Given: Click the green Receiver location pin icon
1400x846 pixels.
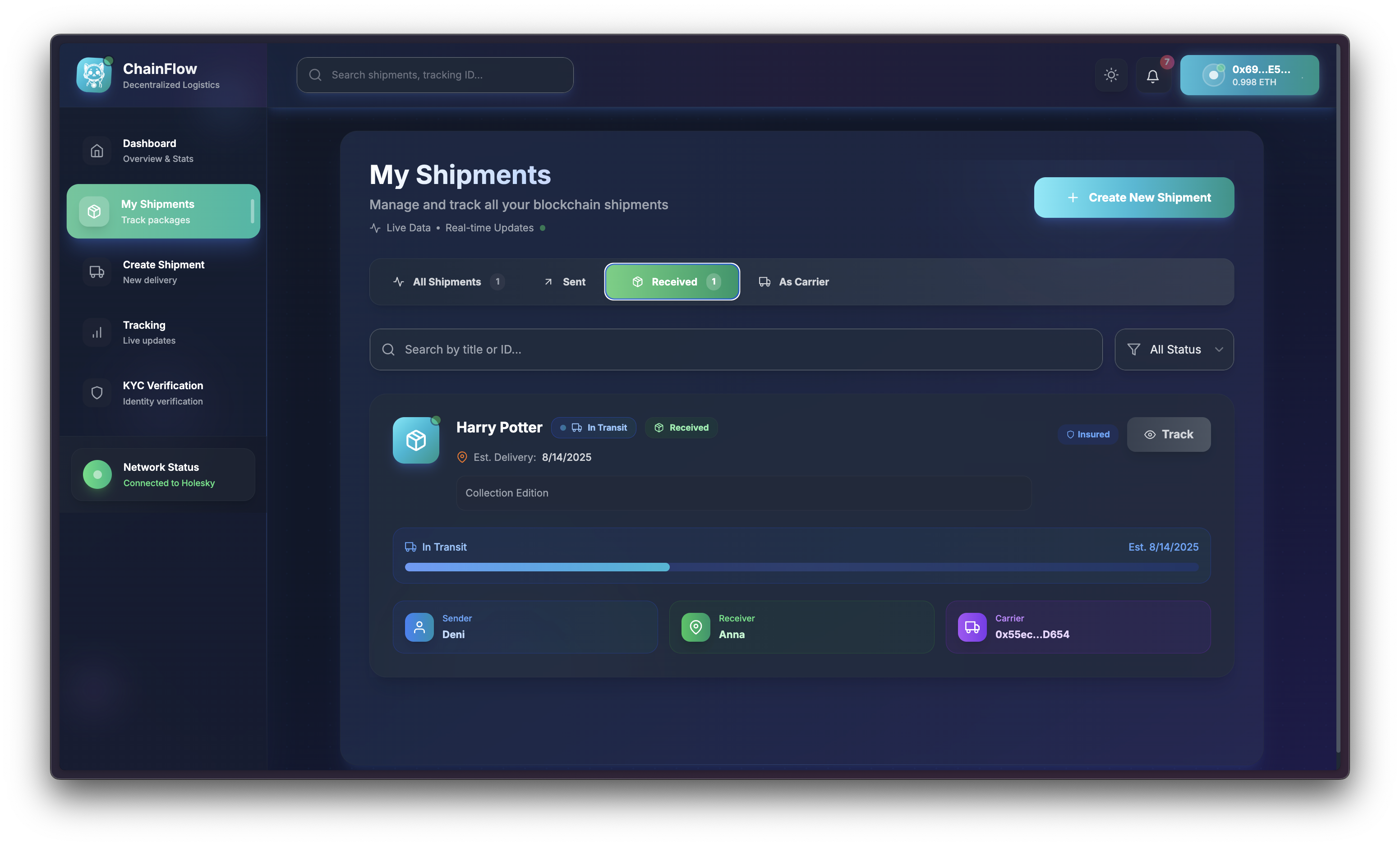Looking at the screenshot, I should pyautogui.click(x=695, y=627).
